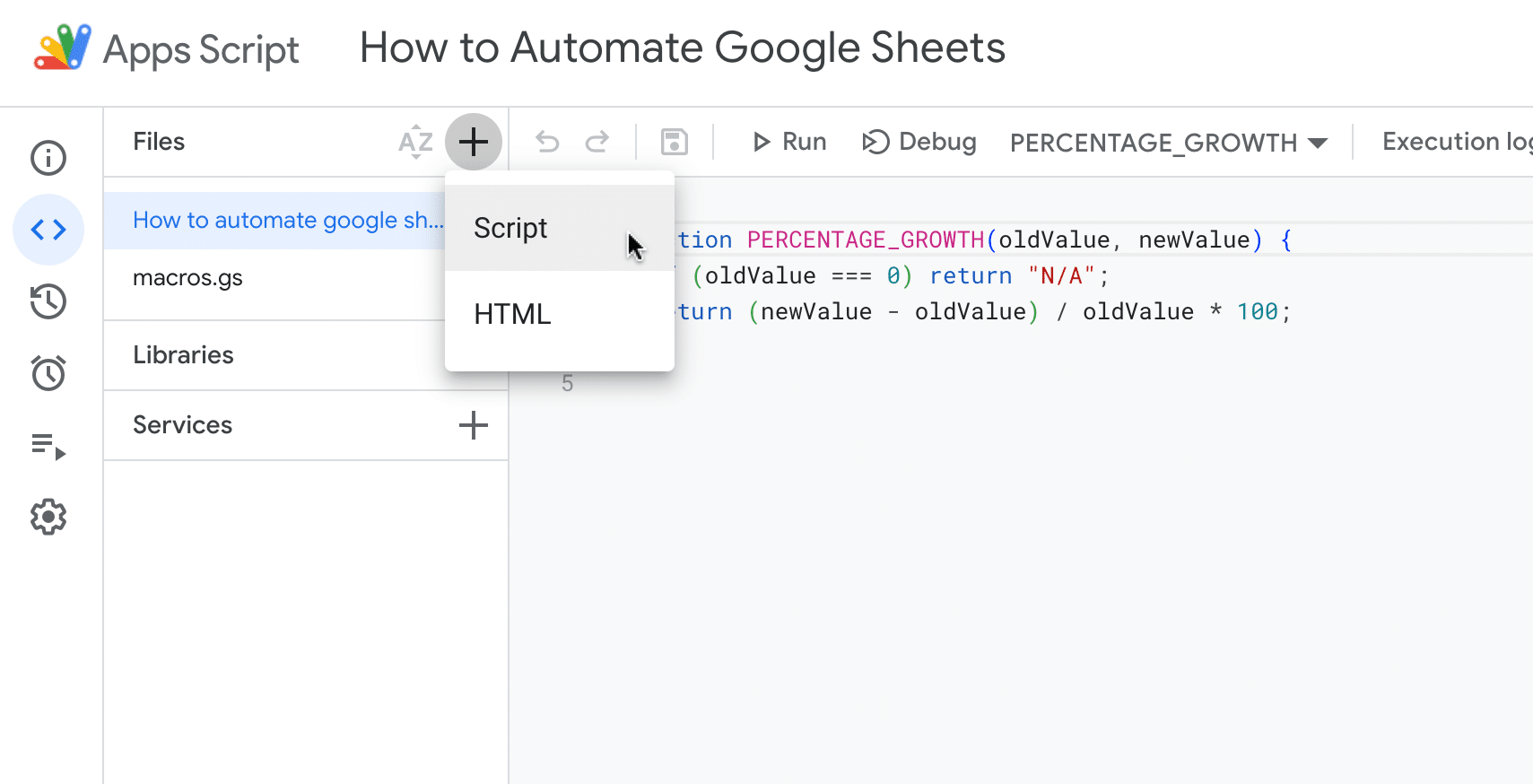The image size is (1533, 784).
Task: Click the Apps Script title text
Action: 201,49
